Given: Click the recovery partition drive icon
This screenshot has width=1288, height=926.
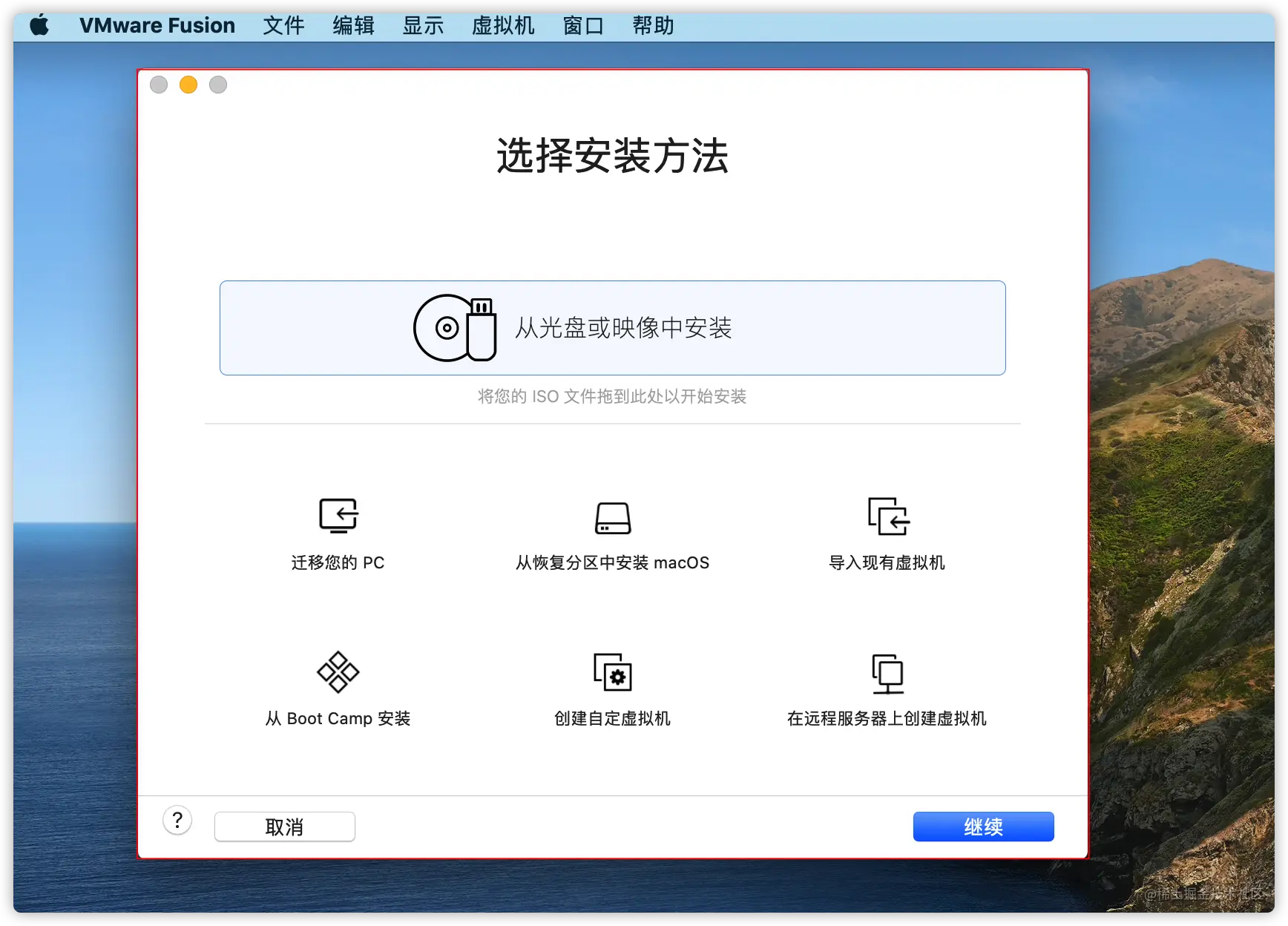Looking at the screenshot, I should point(613,518).
